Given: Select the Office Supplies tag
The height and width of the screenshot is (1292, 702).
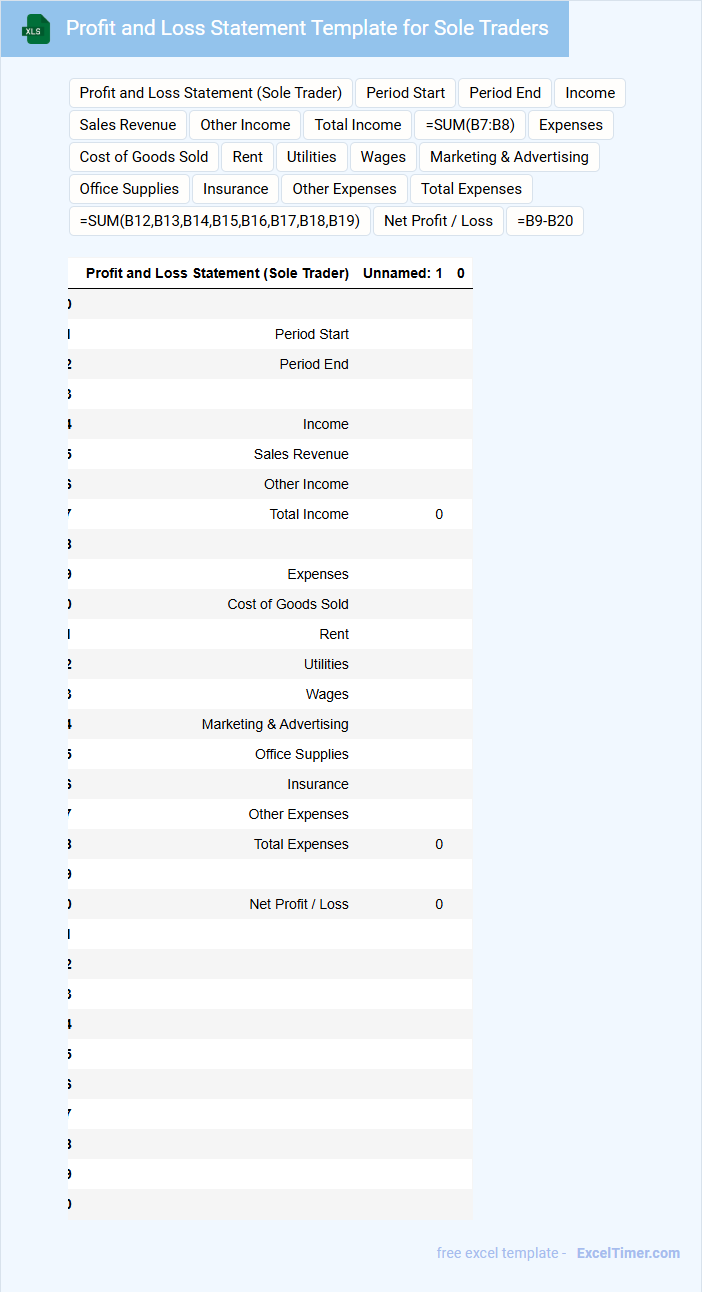Looking at the screenshot, I should 129,189.
